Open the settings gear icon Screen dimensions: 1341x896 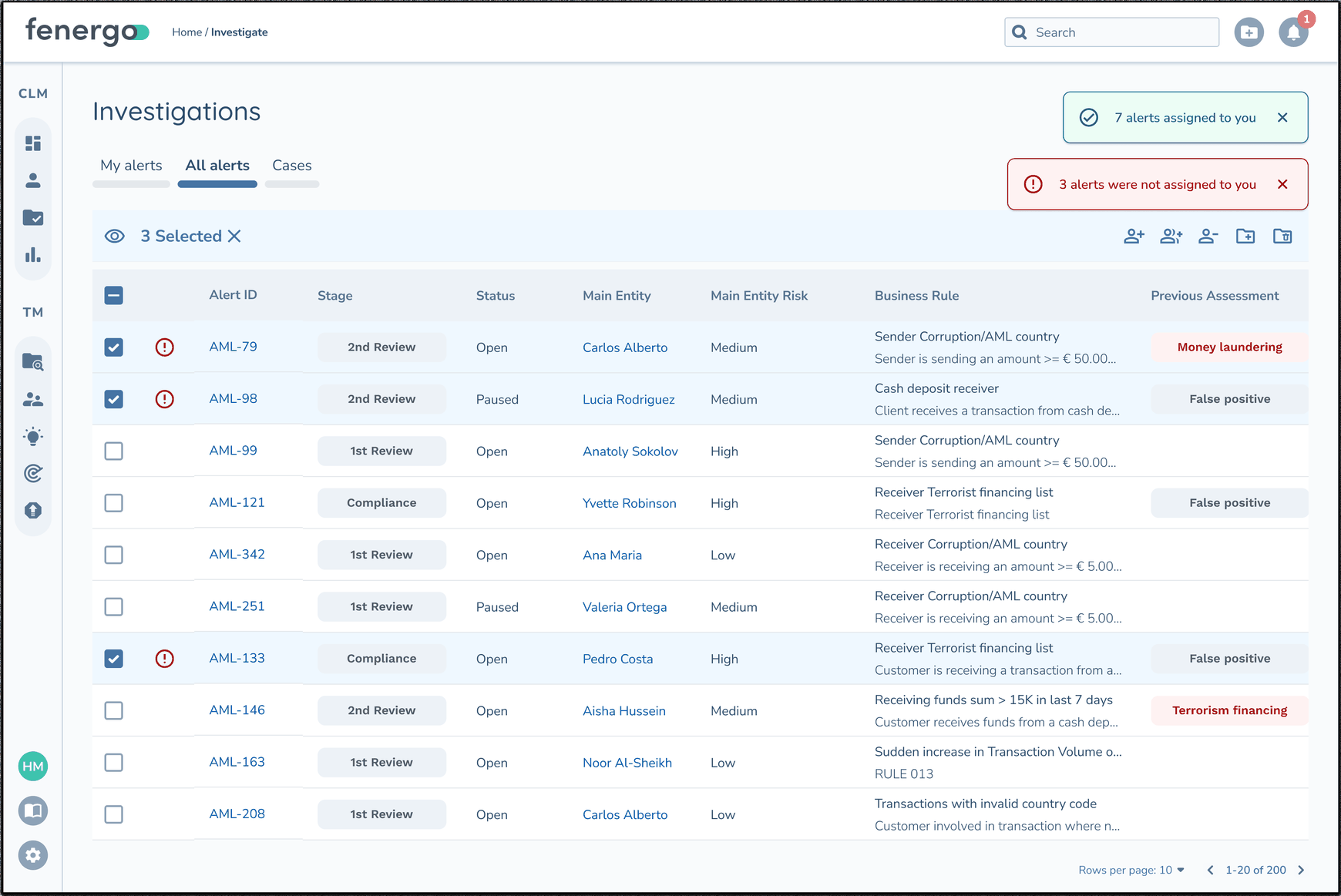coord(33,855)
